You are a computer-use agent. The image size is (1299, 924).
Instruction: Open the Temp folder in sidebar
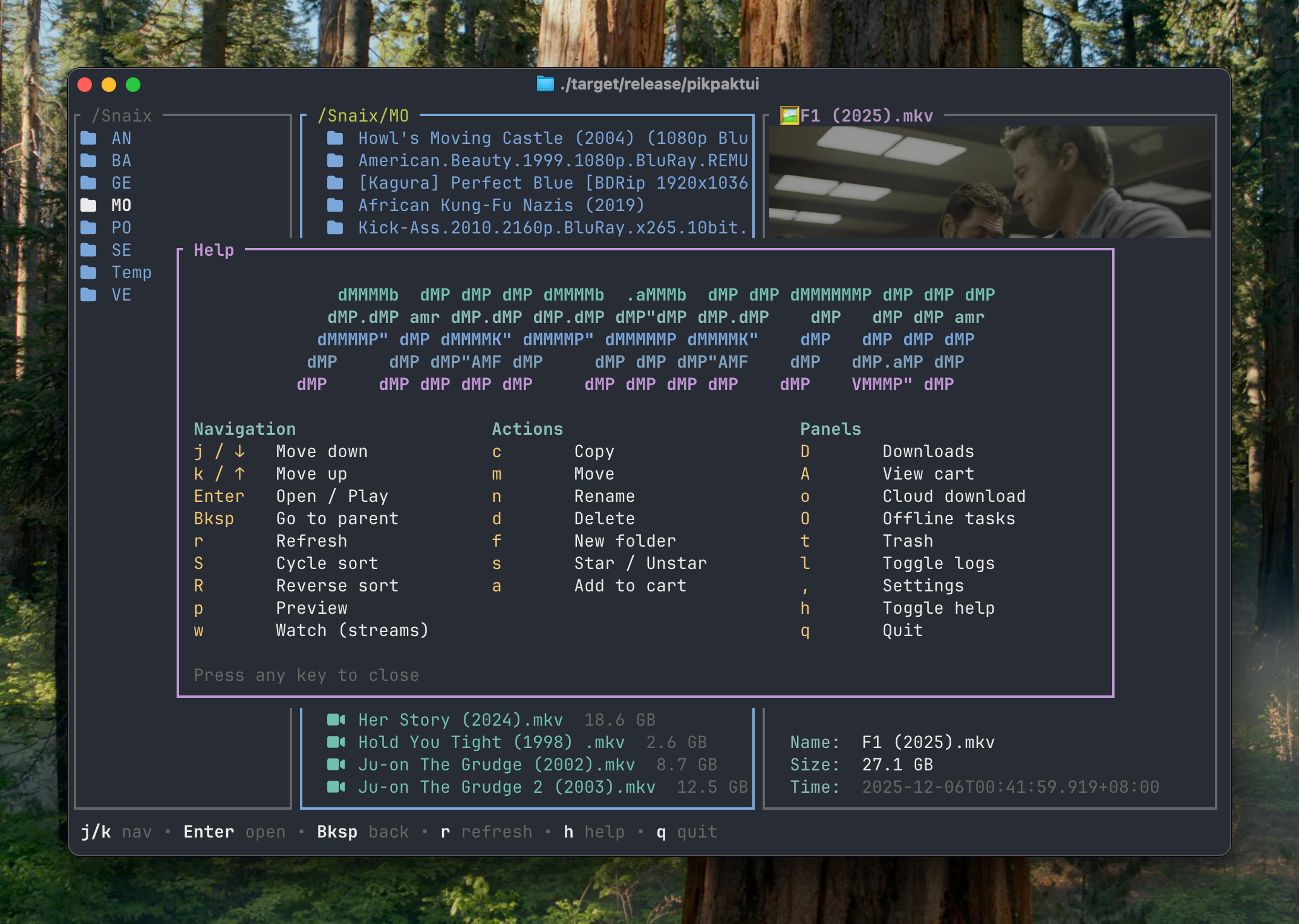131,273
